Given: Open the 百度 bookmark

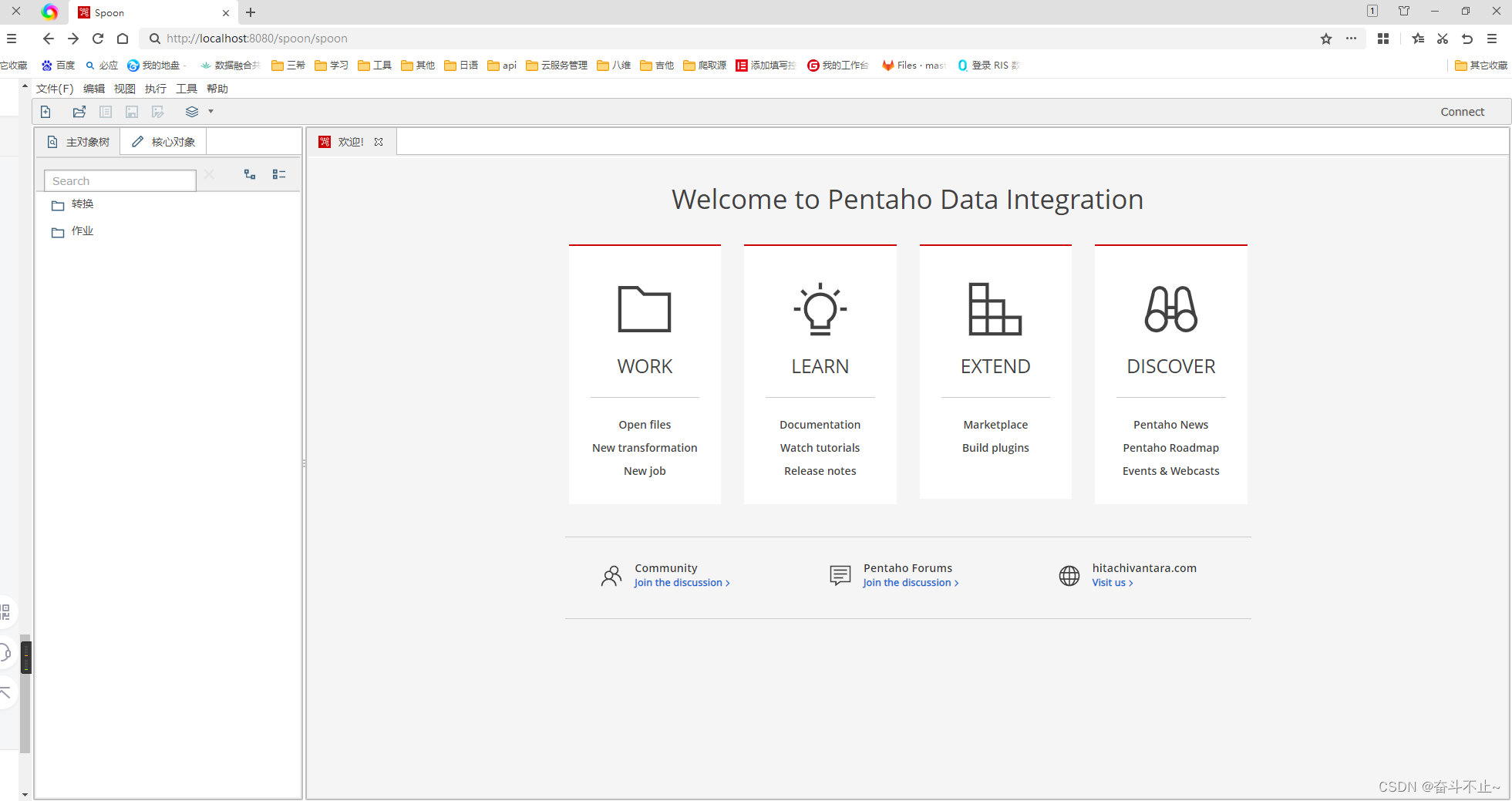Looking at the screenshot, I should click(59, 66).
